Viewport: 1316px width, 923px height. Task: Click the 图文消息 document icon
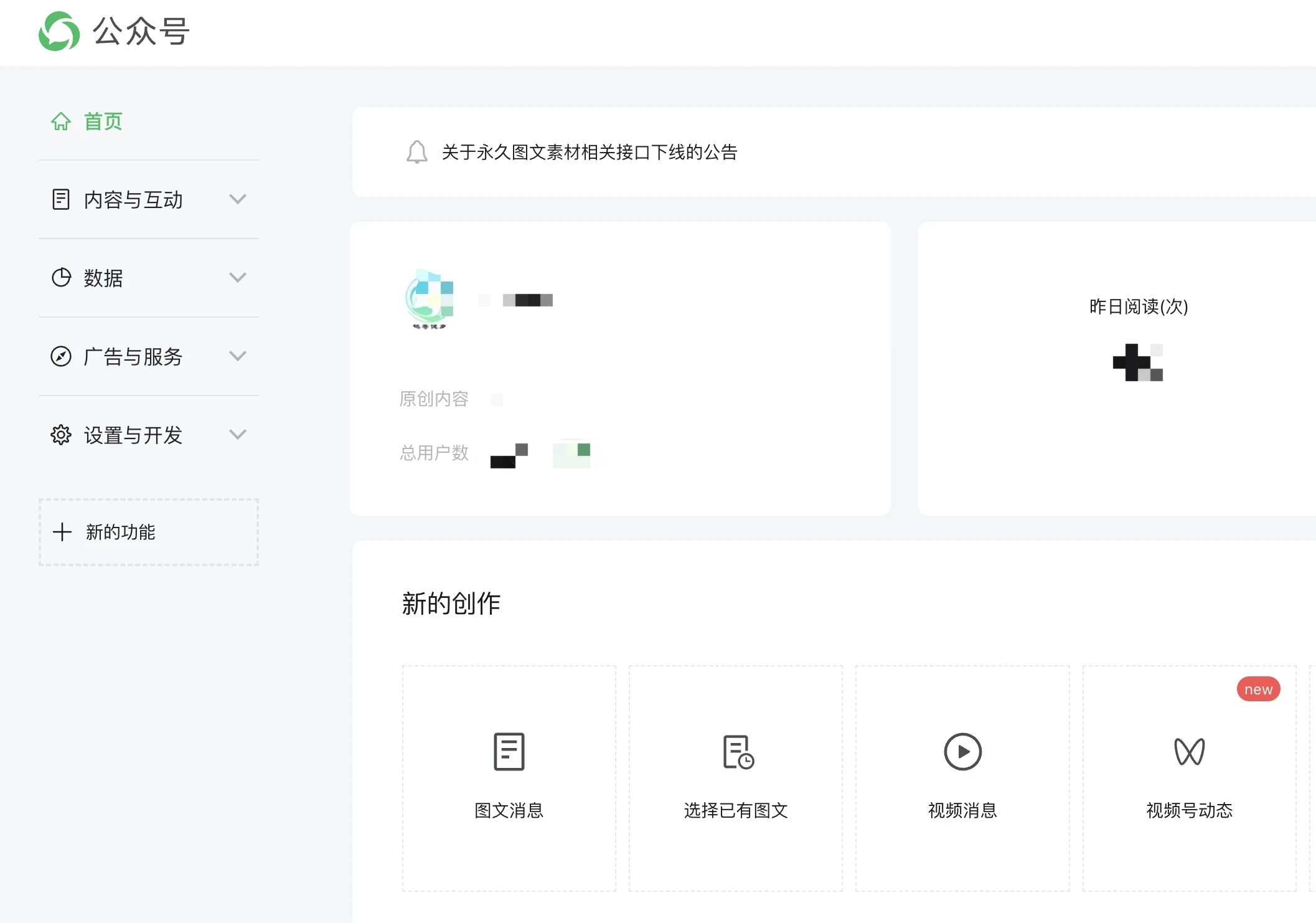tap(509, 751)
